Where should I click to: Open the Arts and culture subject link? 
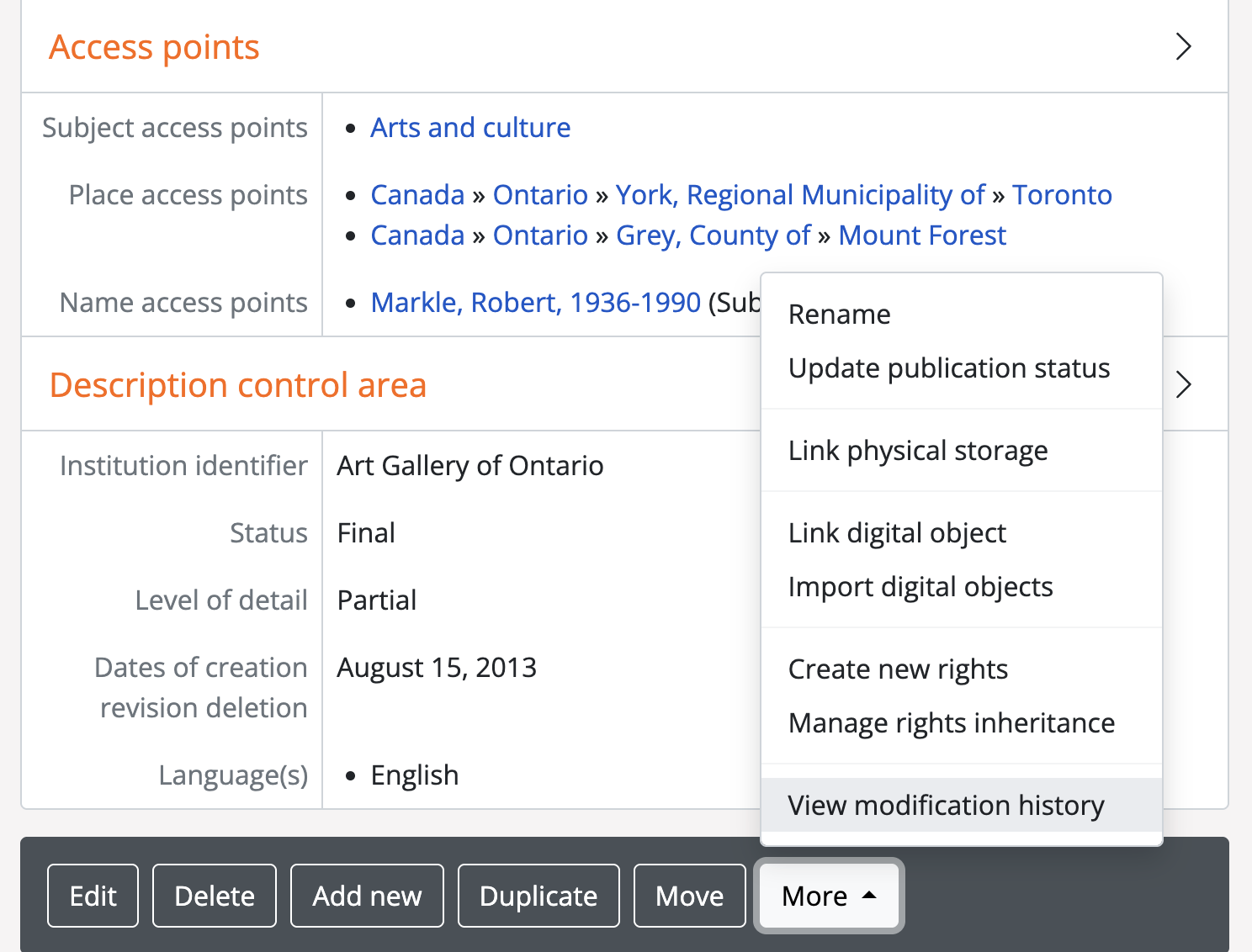coord(470,128)
